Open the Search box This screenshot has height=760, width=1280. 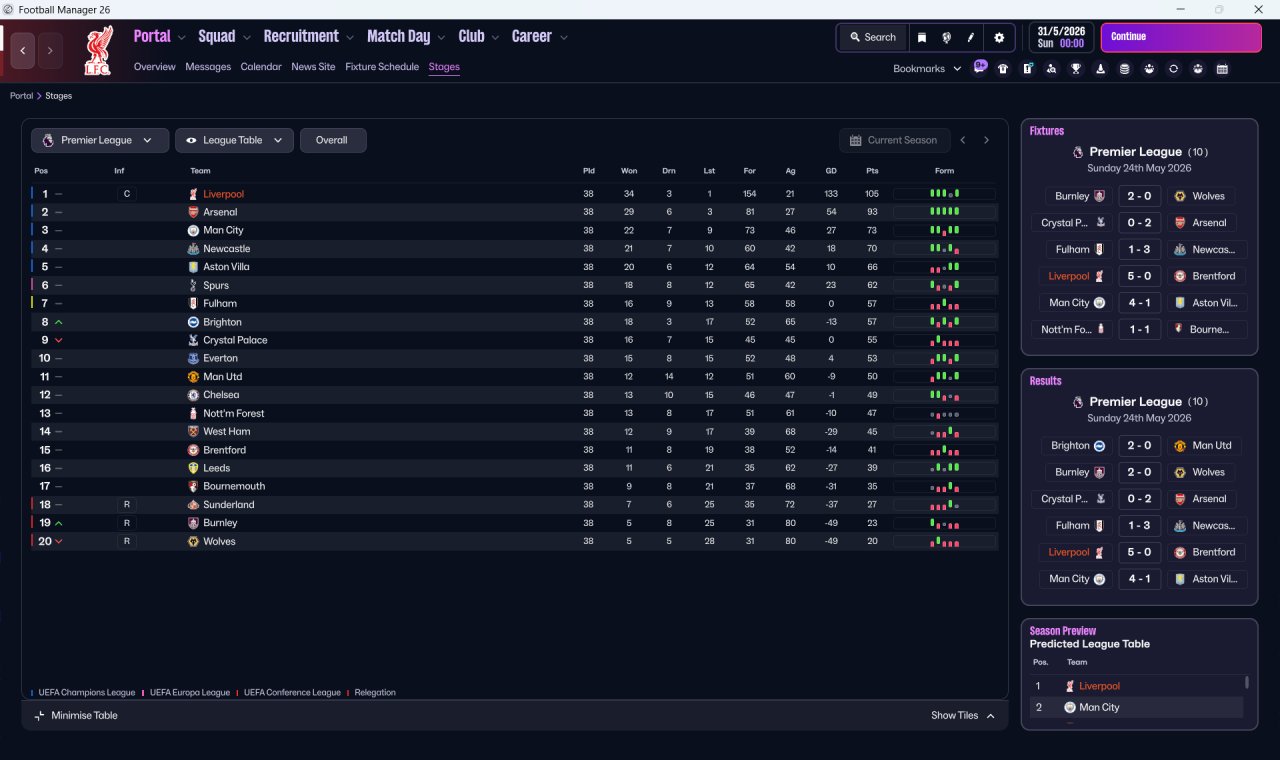click(x=873, y=37)
